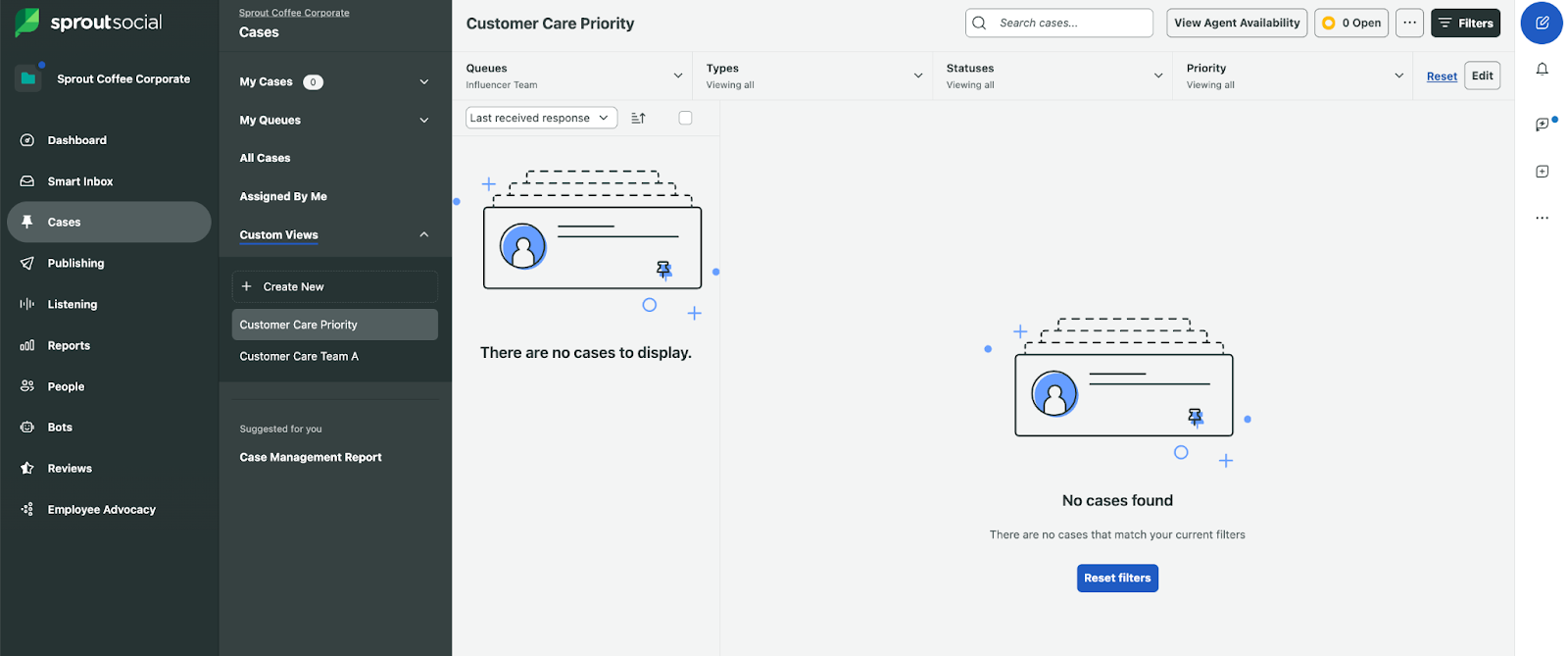The height and width of the screenshot is (656, 1568).
Task: Open the Bots section label
Action: coord(60,428)
